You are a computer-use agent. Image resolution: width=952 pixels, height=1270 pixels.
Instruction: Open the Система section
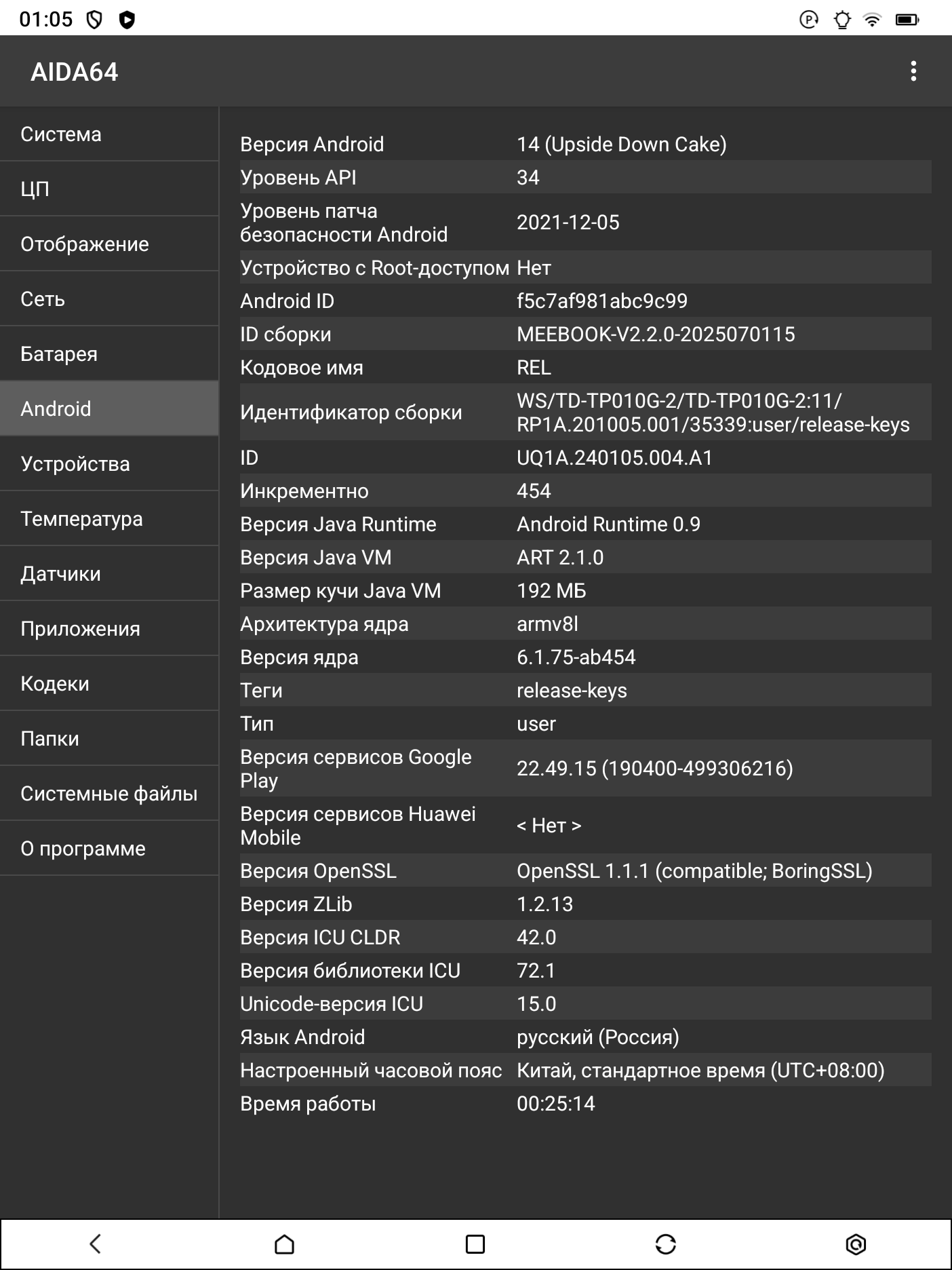[109, 134]
